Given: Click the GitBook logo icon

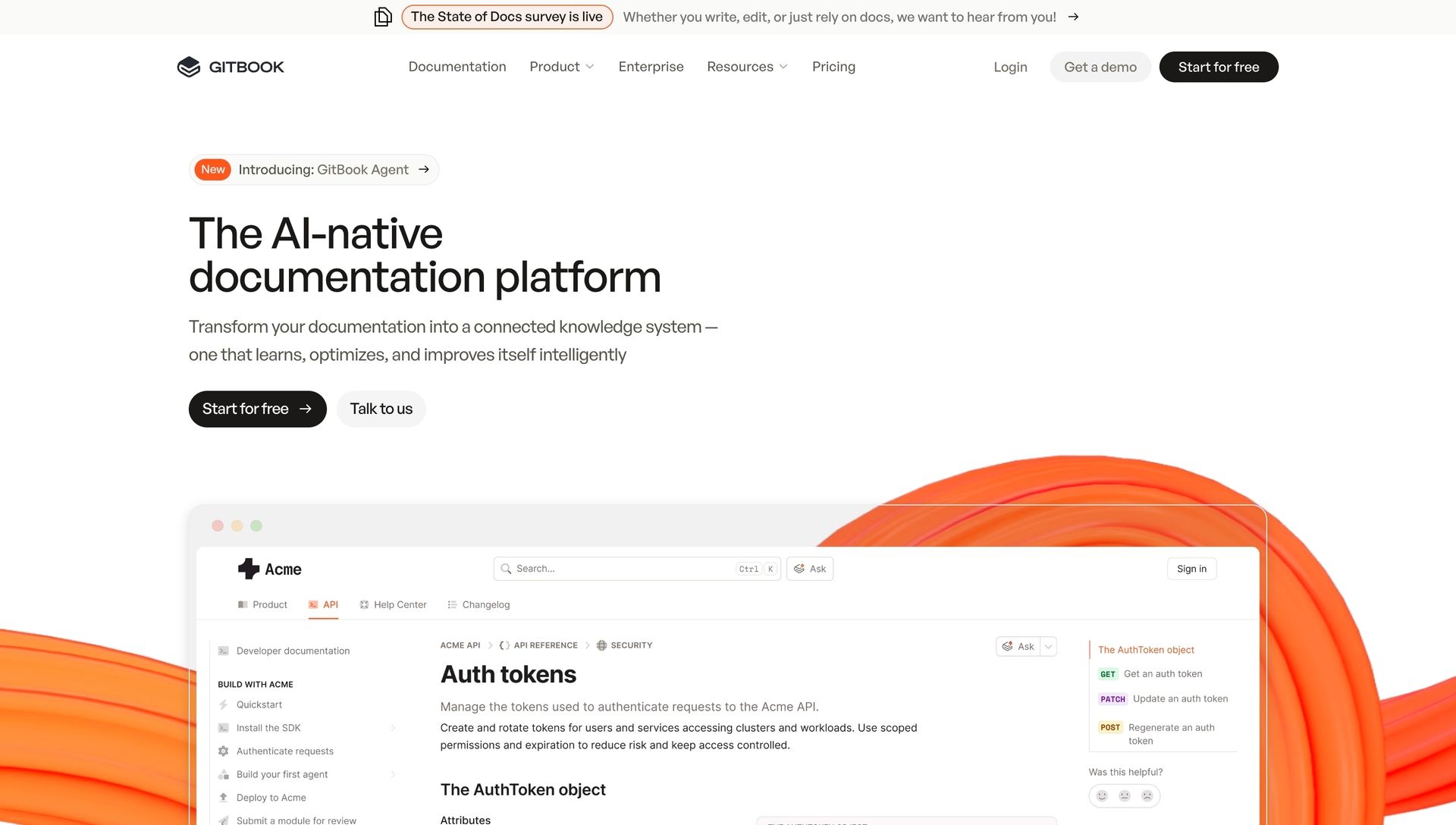Looking at the screenshot, I should (x=188, y=67).
